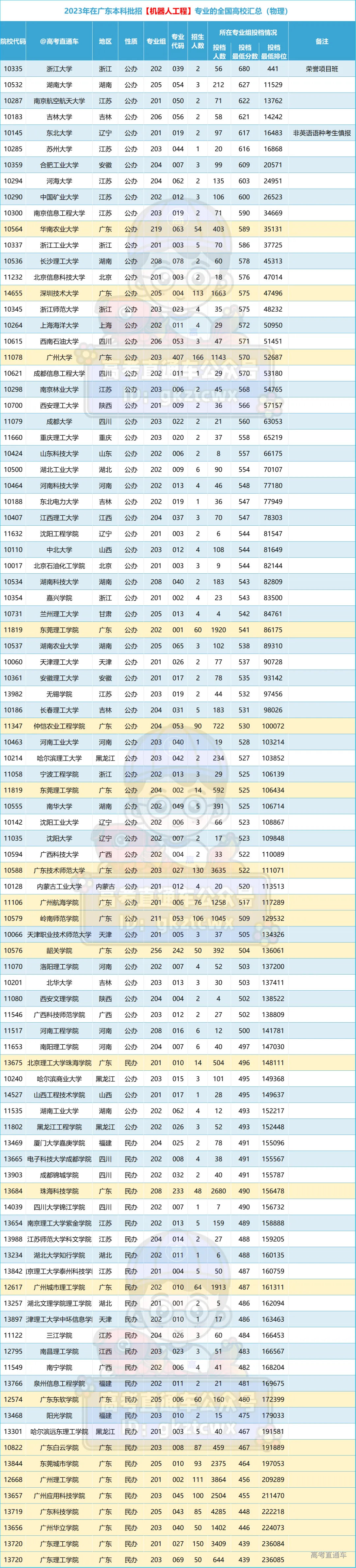This screenshot has width=356, height=1568.
Task: Select the 哈尔滨商业大学 cell
Action: point(59,1079)
